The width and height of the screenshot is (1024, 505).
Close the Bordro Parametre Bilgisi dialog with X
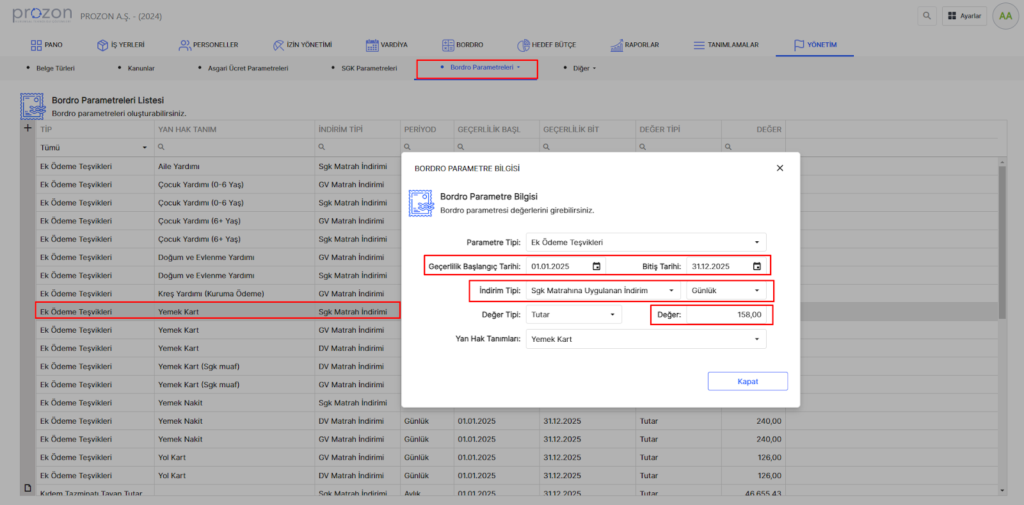coord(780,168)
